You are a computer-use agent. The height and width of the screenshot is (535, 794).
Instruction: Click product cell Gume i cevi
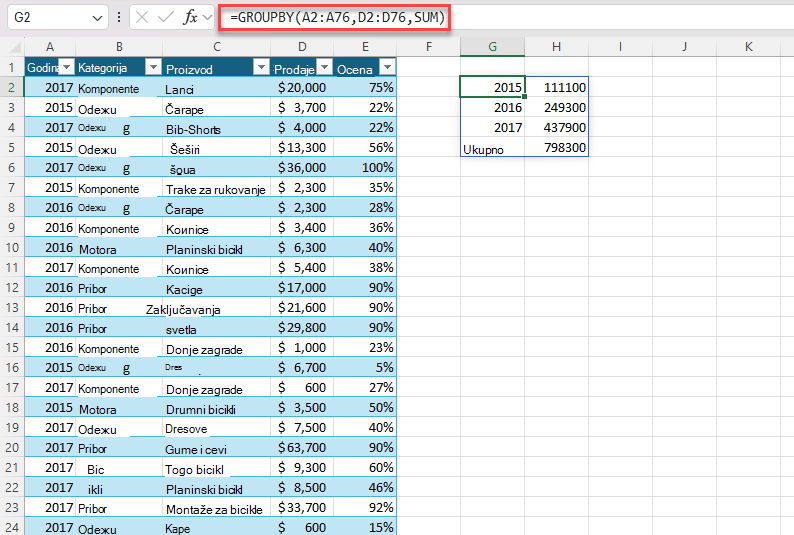coord(217,447)
